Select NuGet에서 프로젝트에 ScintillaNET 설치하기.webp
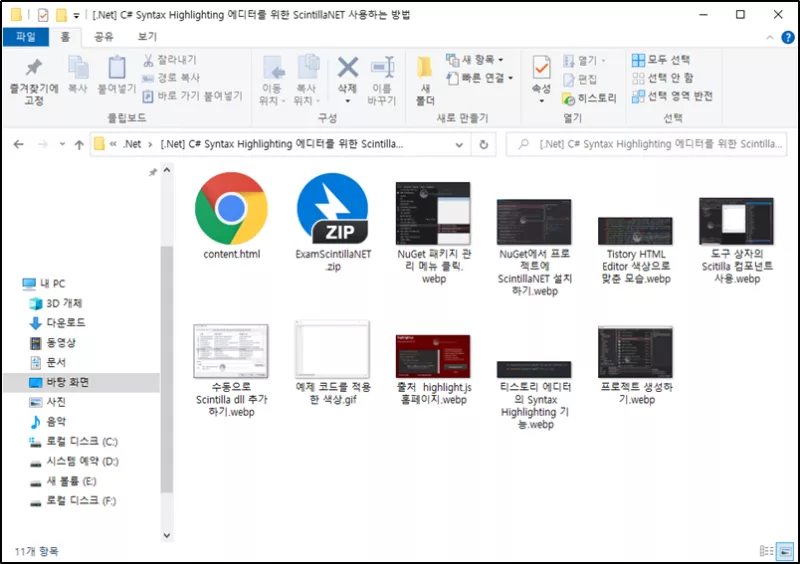Image resolution: width=800 pixels, height=564 pixels. (x=535, y=248)
